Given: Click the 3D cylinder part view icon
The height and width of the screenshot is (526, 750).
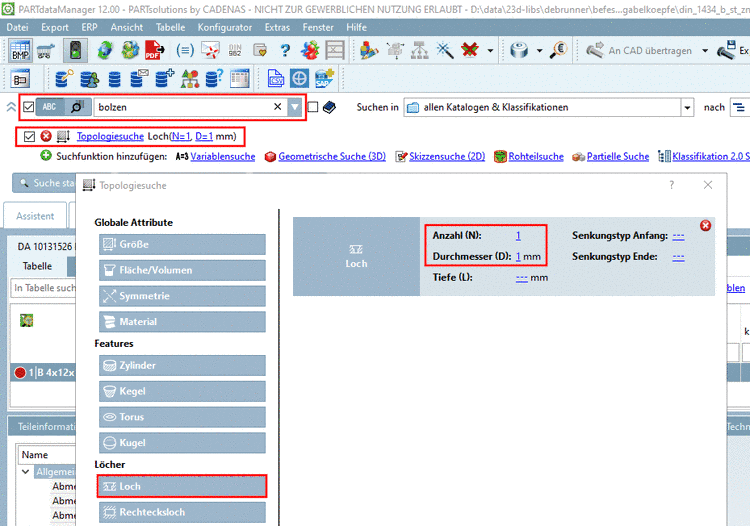Looking at the screenshot, I should (x=519, y=50).
